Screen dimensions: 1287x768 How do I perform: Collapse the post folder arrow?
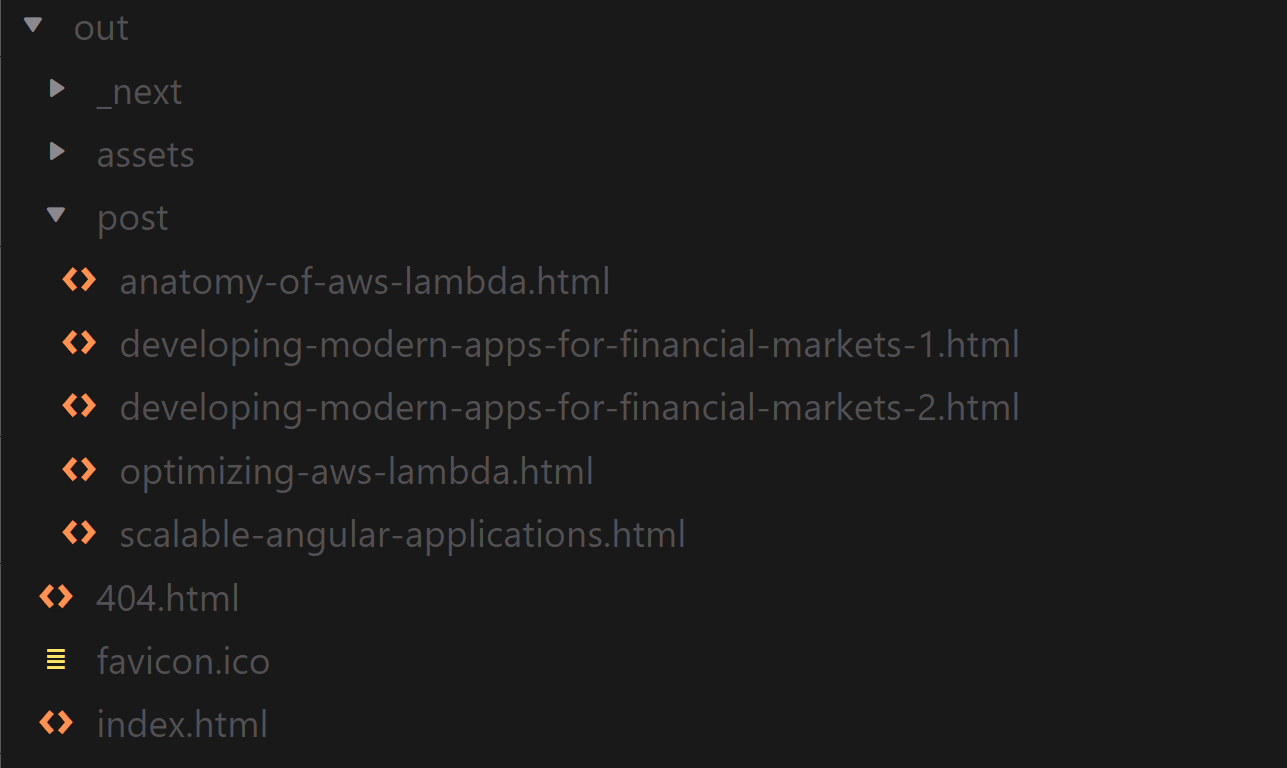click(x=57, y=215)
